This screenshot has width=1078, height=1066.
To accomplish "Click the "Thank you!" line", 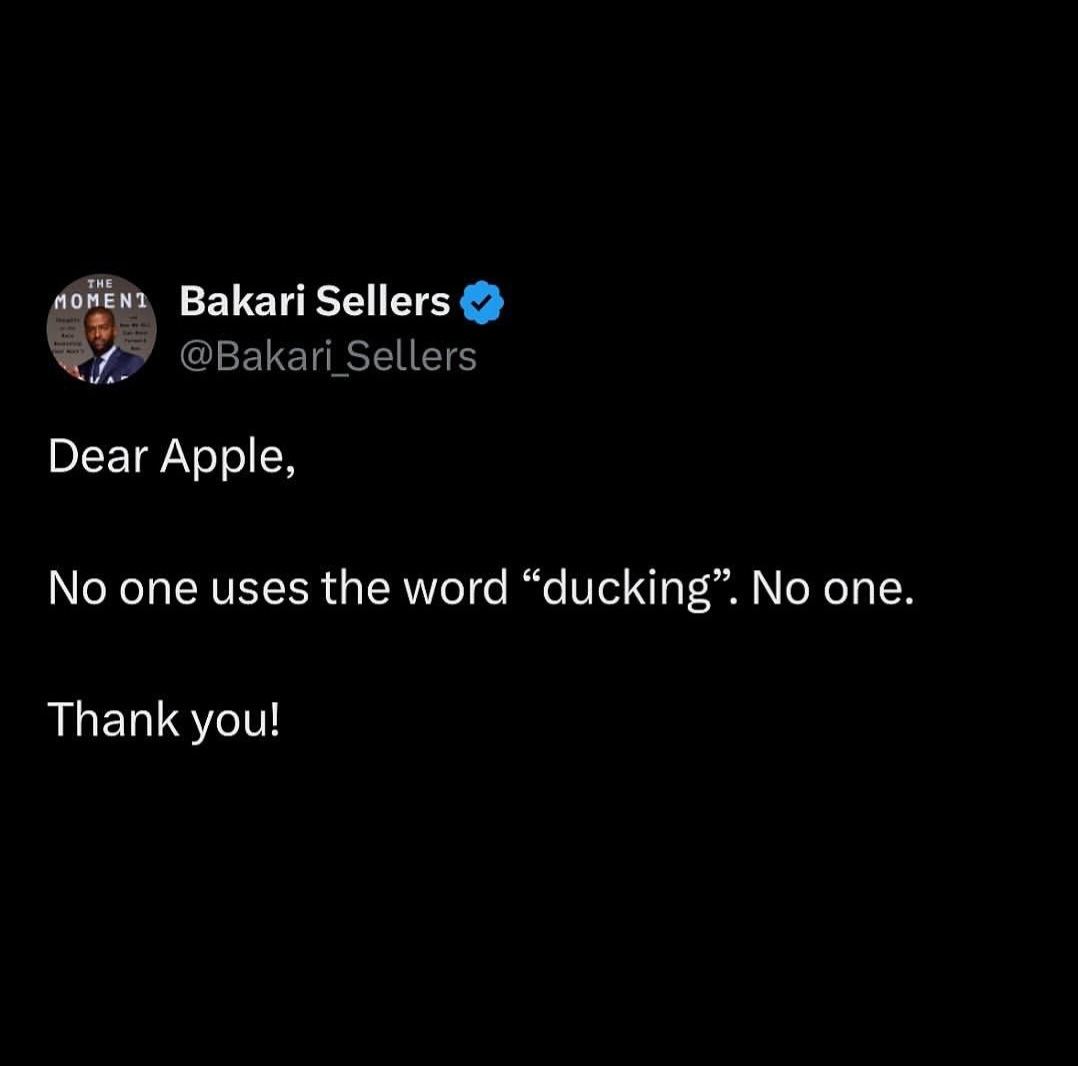I will (x=163, y=719).
